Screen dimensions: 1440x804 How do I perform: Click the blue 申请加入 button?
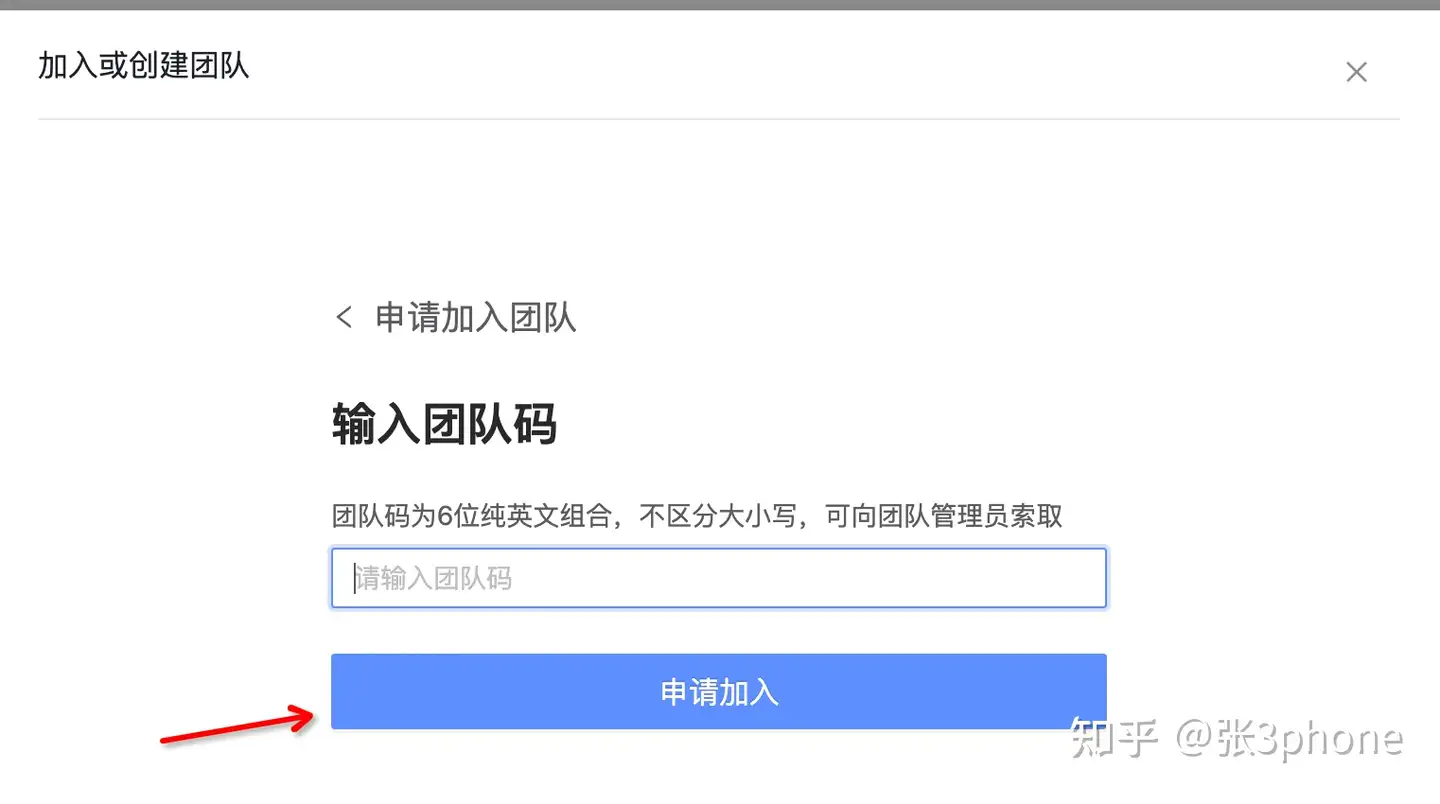pyautogui.click(x=719, y=692)
